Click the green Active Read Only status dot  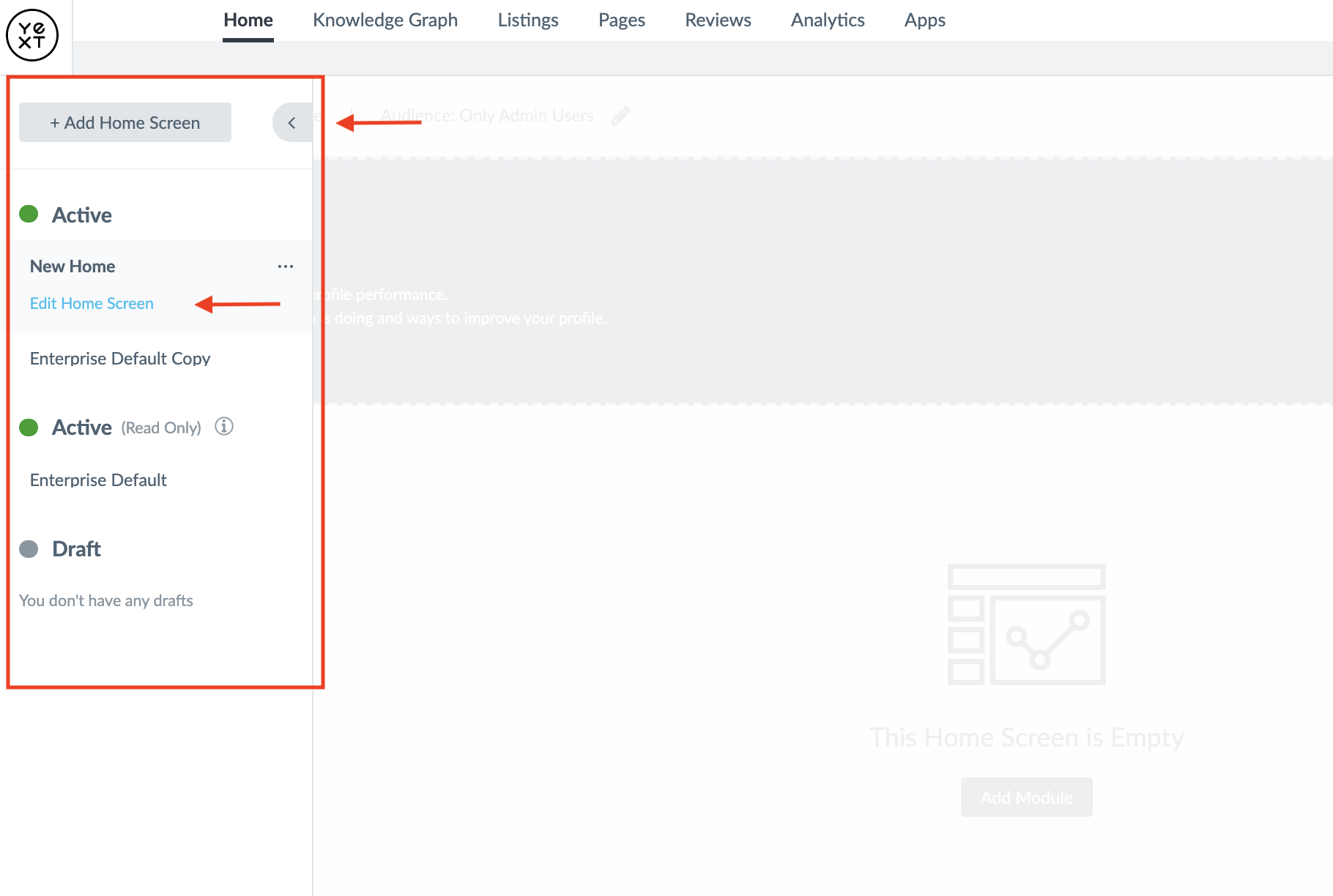tap(29, 428)
